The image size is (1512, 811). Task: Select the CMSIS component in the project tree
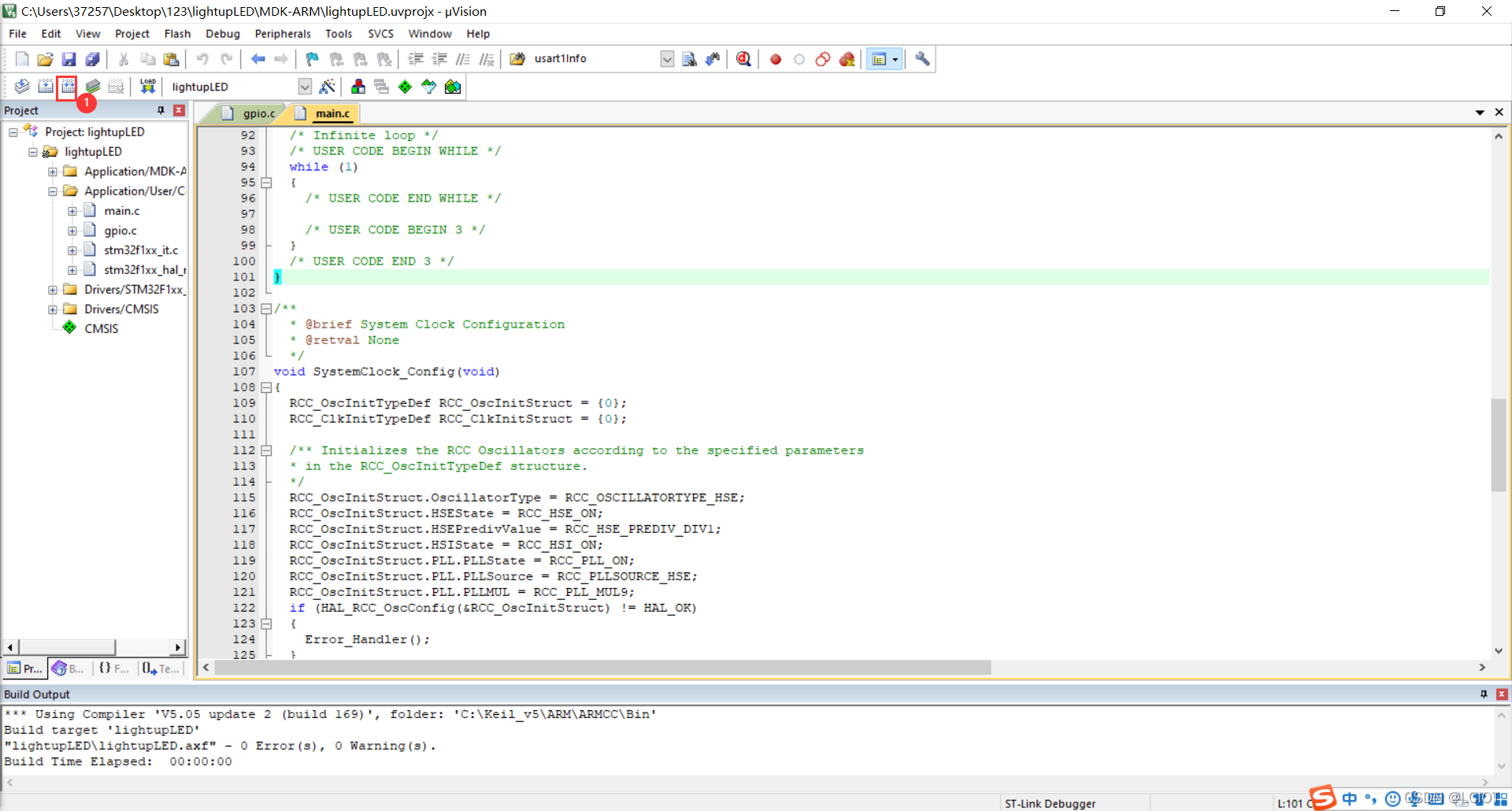[x=101, y=329]
